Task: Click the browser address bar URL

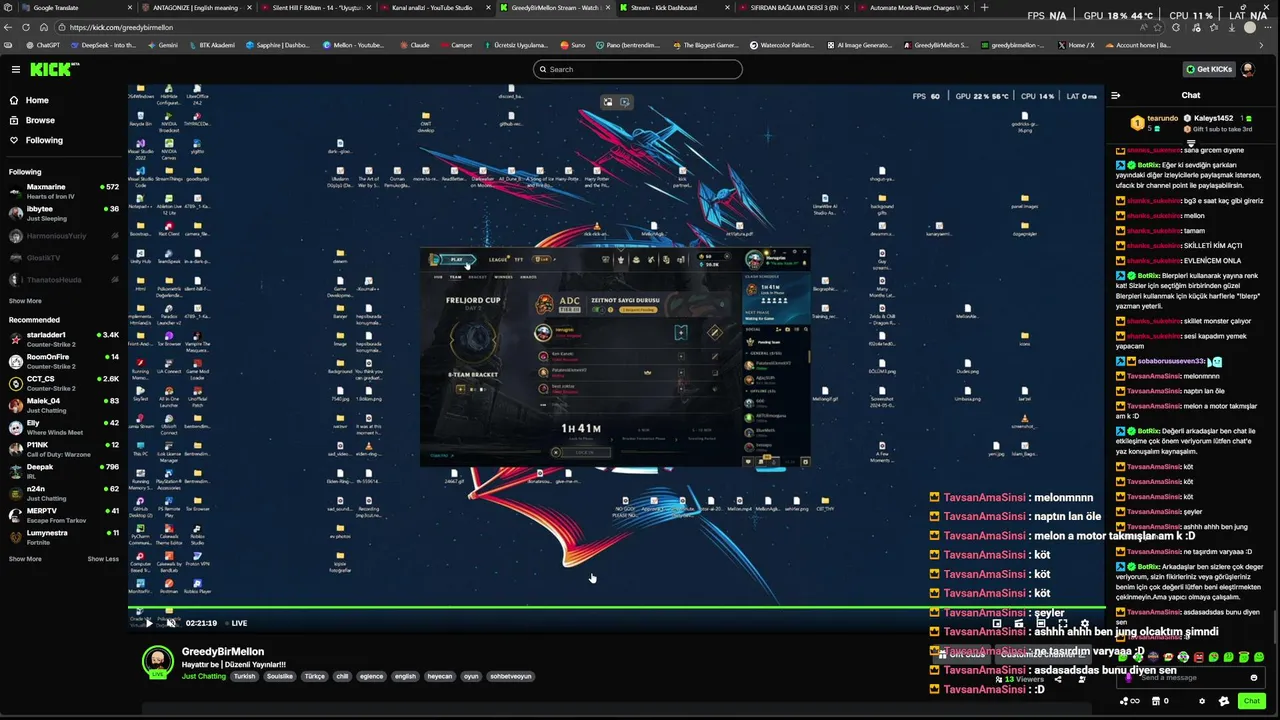Action: coord(122,27)
